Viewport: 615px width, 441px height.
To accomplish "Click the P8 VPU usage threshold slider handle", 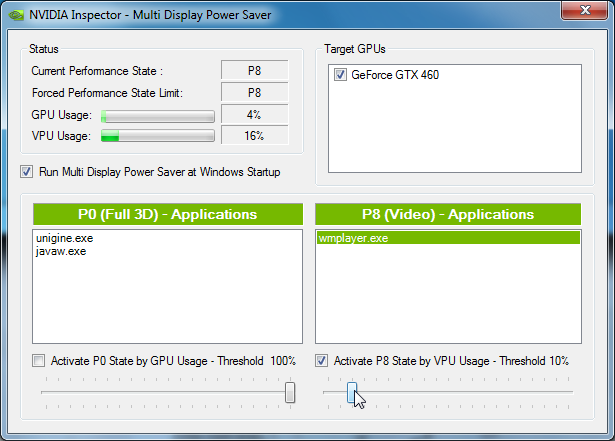I will 352,392.
